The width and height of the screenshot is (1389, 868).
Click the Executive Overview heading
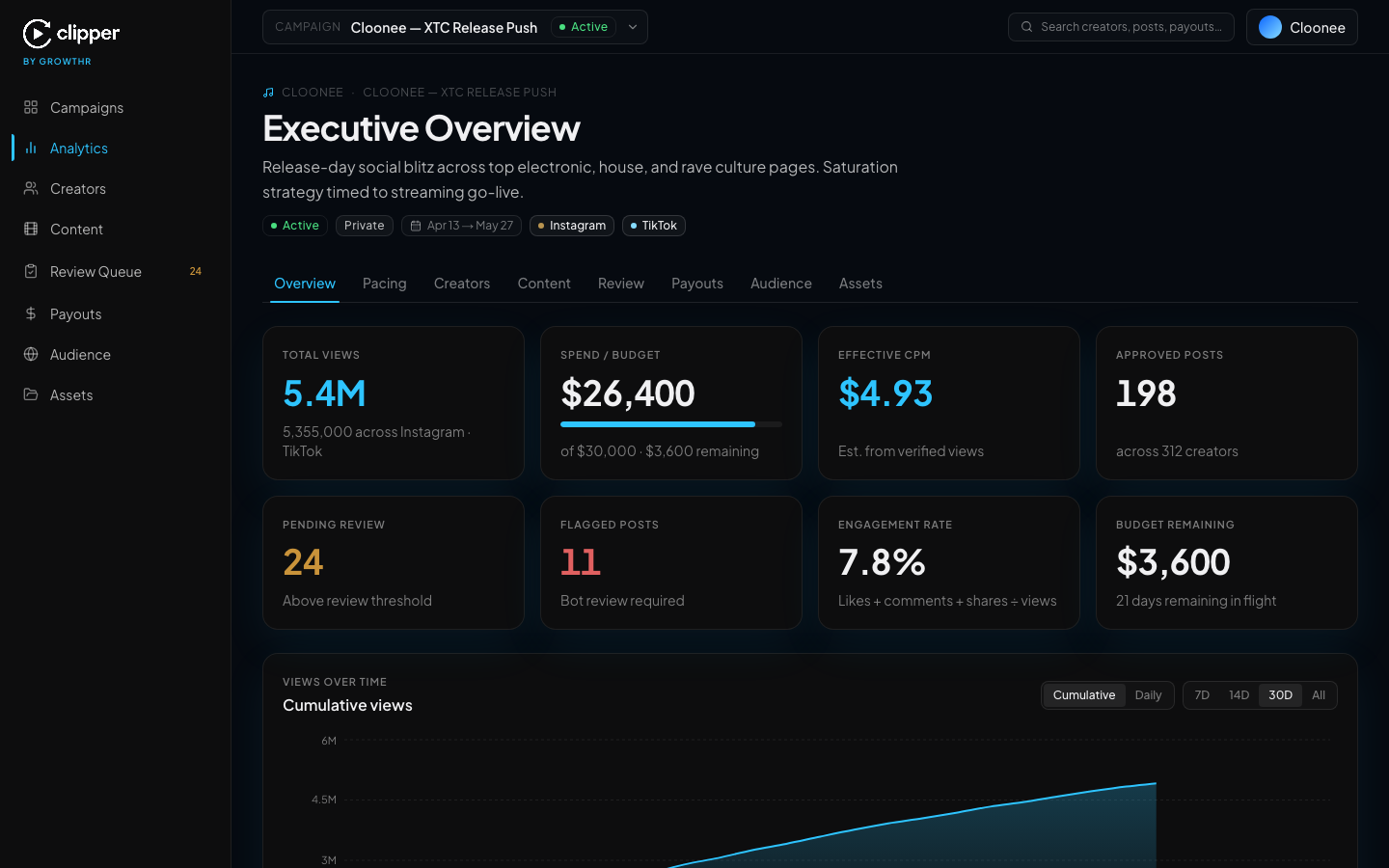[422, 128]
